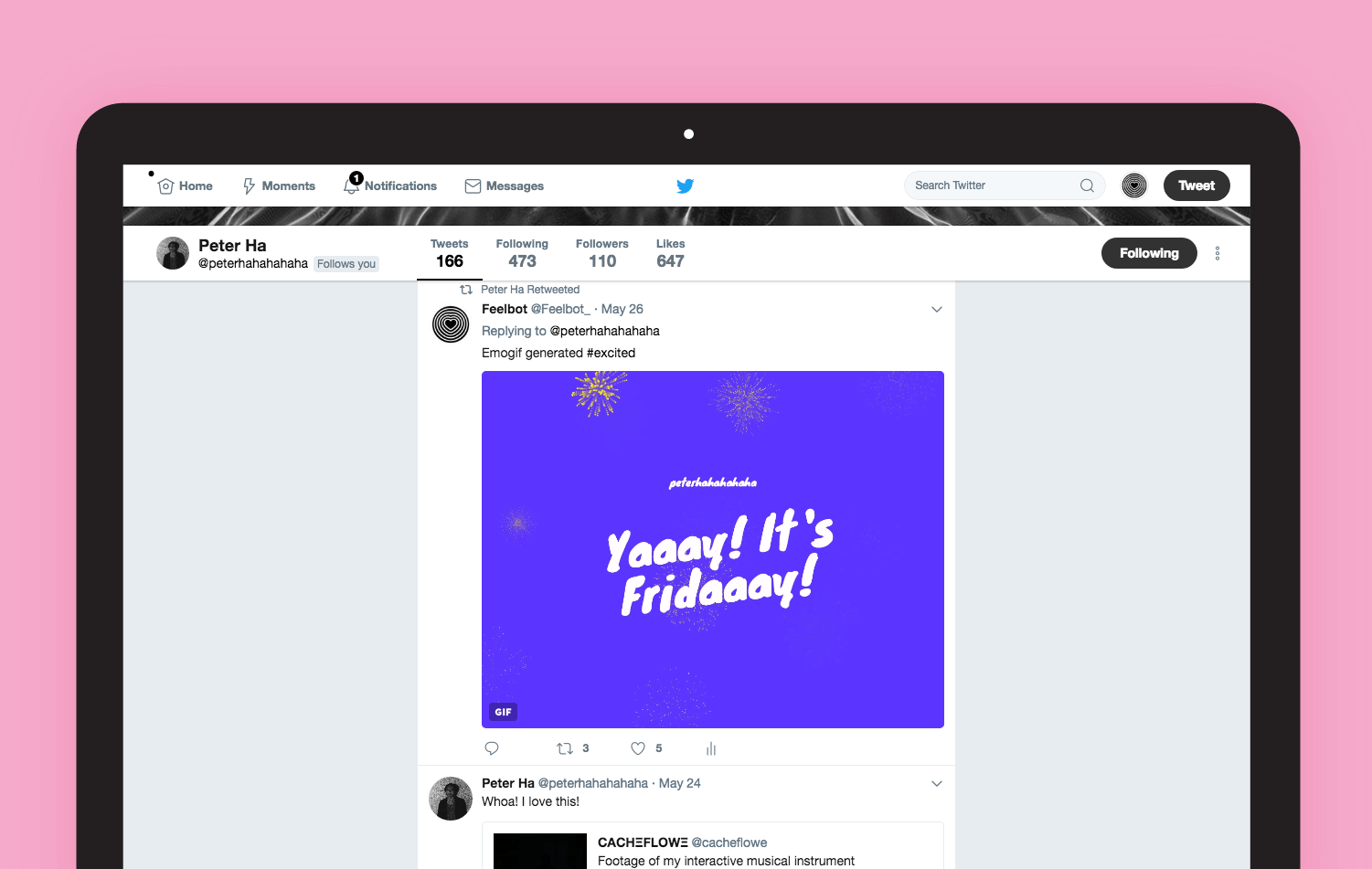Open the #excited hashtag link
Image resolution: width=1372 pixels, height=869 pixels.
tap(611, 353)
